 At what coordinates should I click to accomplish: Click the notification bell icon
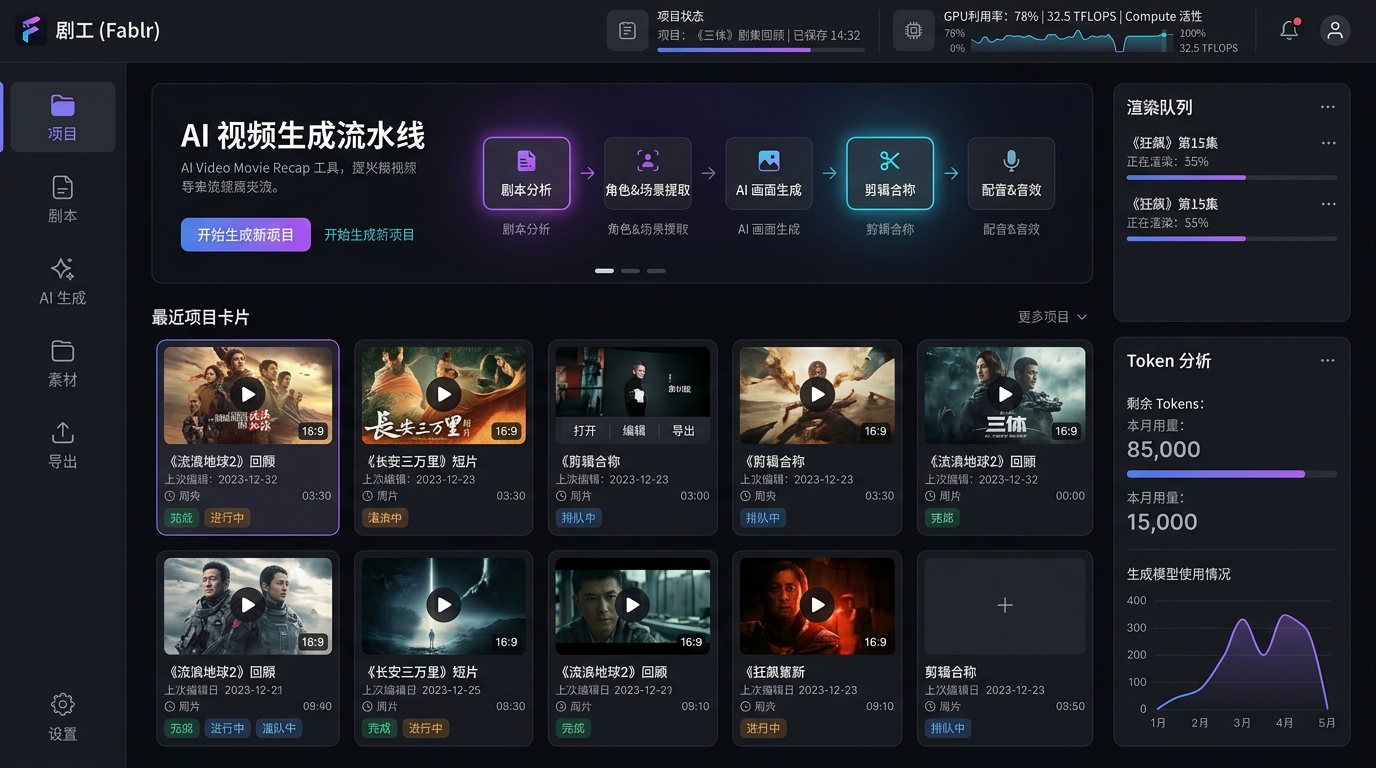(1289, 30)
